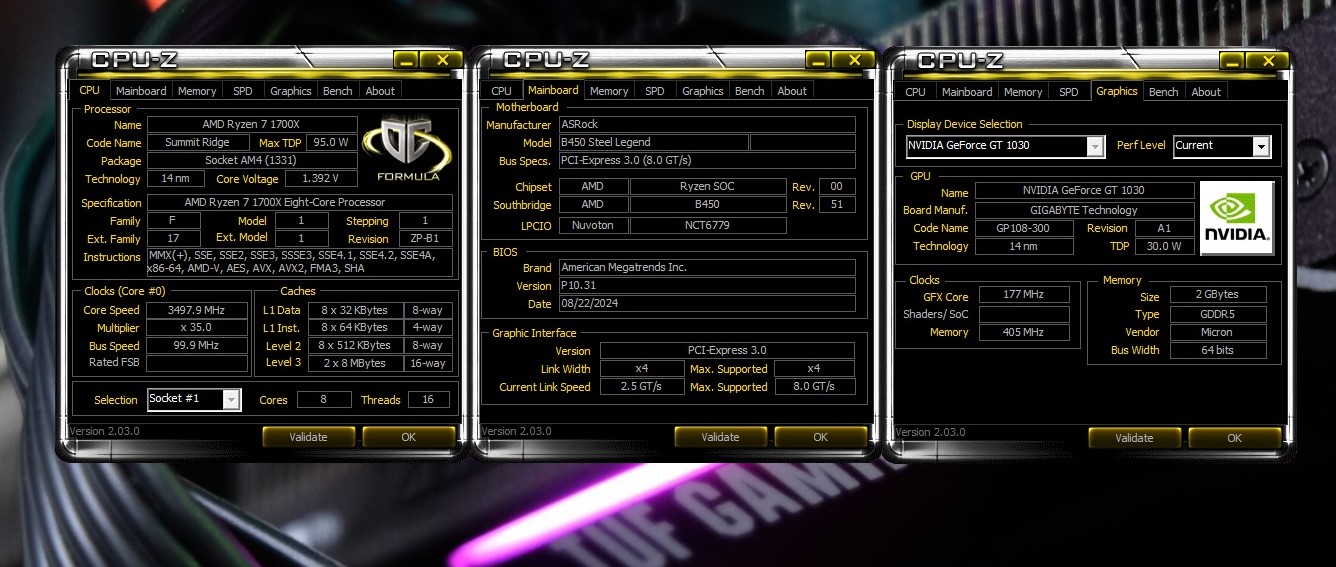Open Bench tab in right window
The height and width of the screenshot is (567, 1336).
tap(1164, 92)
